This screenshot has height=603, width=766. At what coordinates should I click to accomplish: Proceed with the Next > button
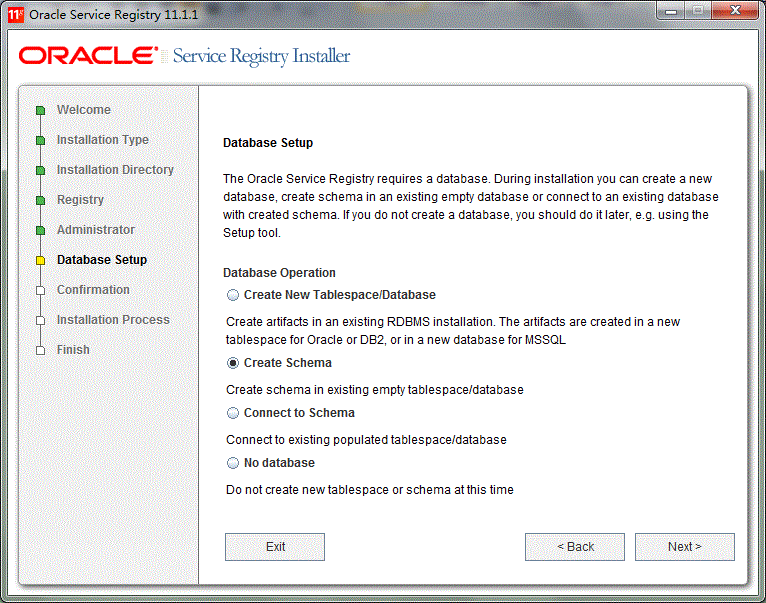(684, 547)
